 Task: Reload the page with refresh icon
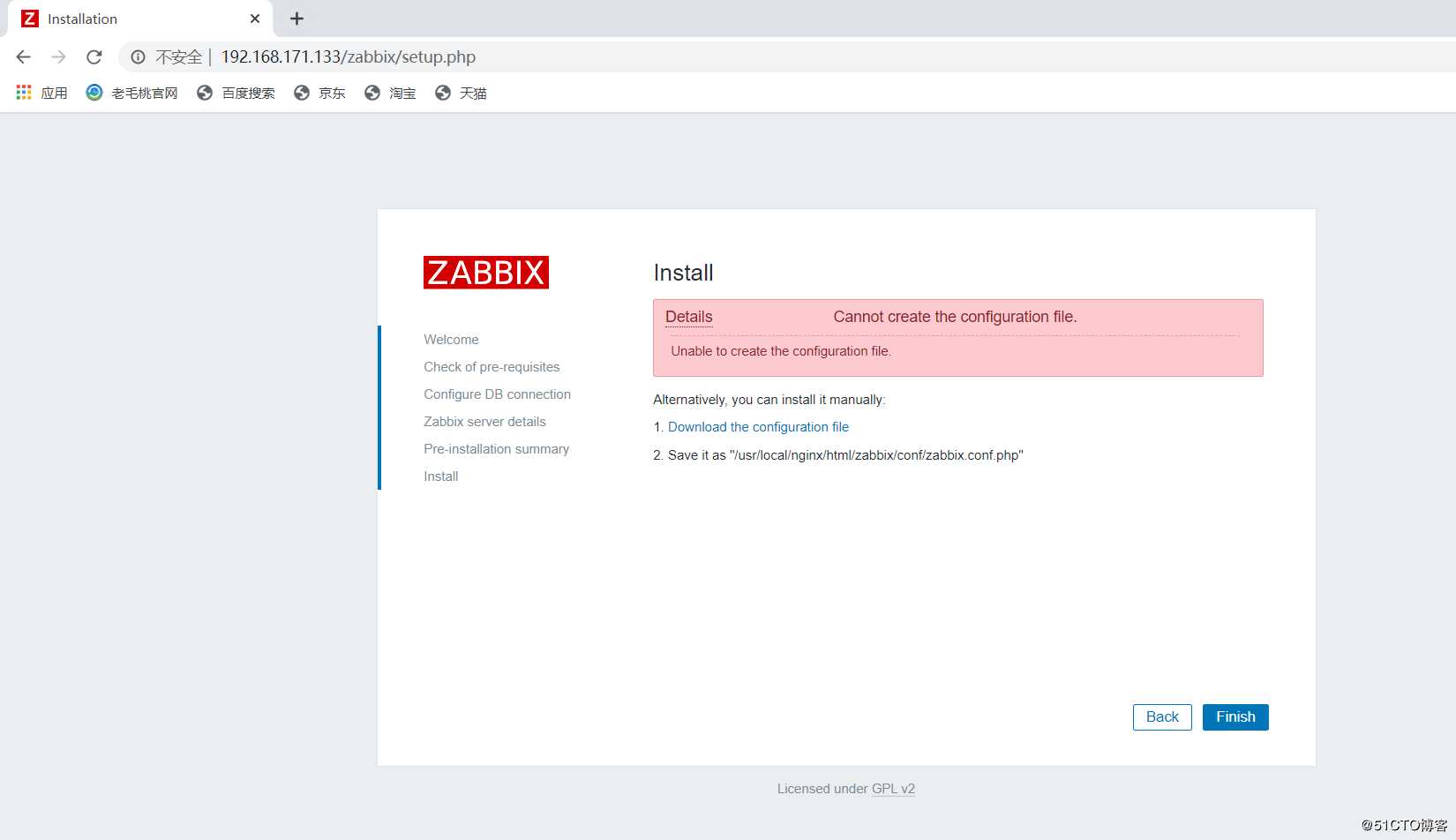pyautogui.click(x=94, y=56)
